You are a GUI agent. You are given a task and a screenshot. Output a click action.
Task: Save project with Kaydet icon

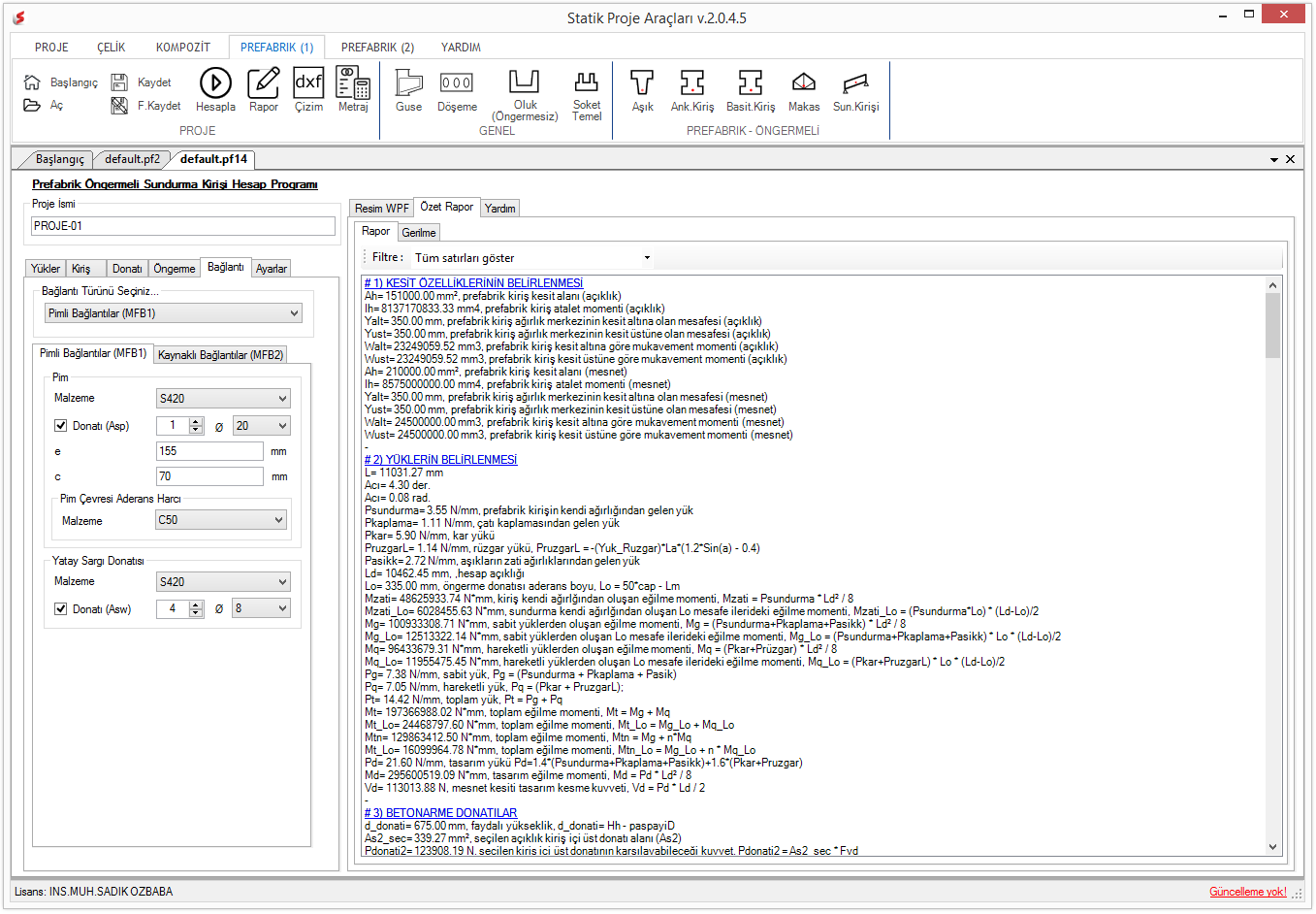click(x=119, y=82)
